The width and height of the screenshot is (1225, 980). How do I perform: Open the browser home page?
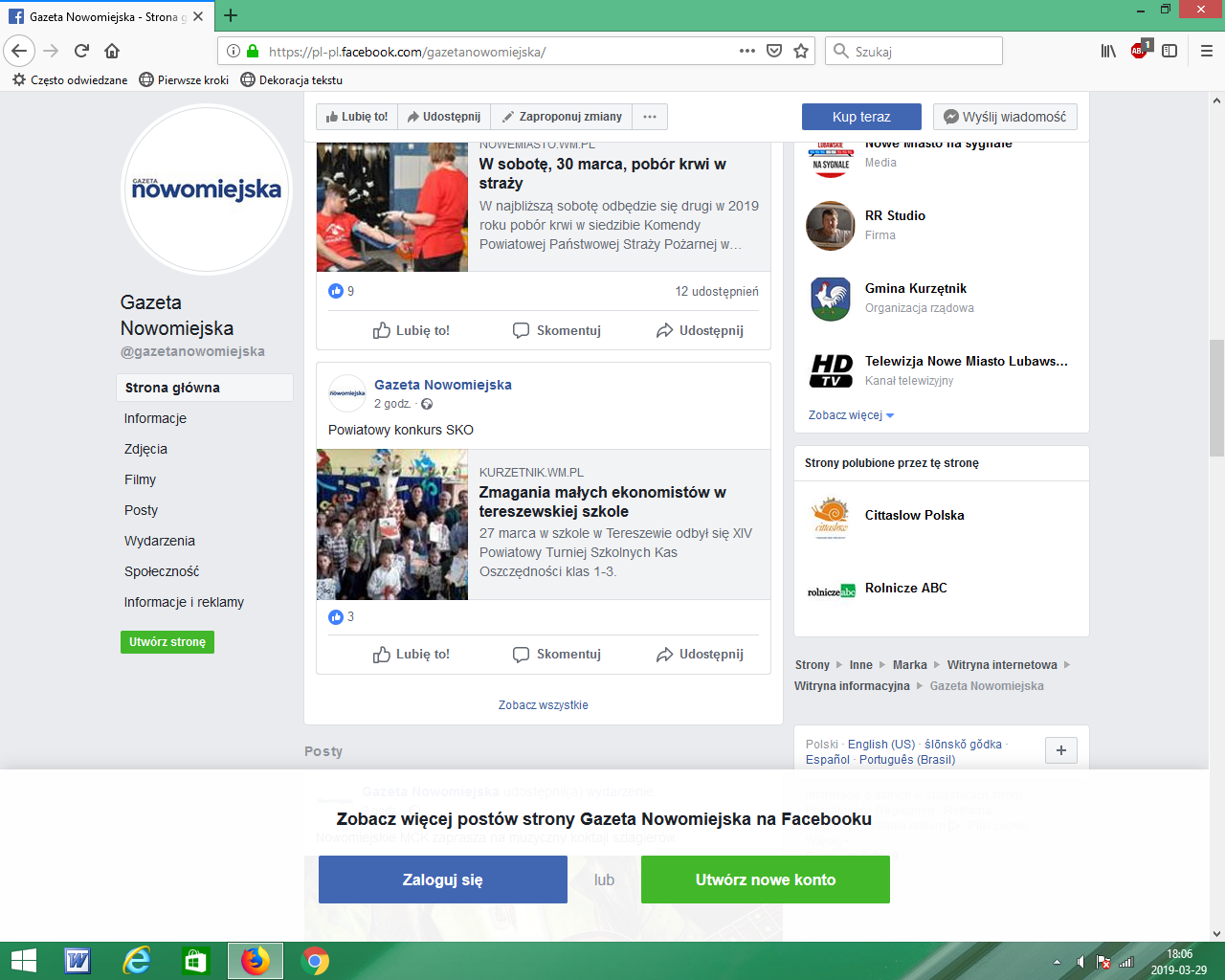(x=112, y=51)
